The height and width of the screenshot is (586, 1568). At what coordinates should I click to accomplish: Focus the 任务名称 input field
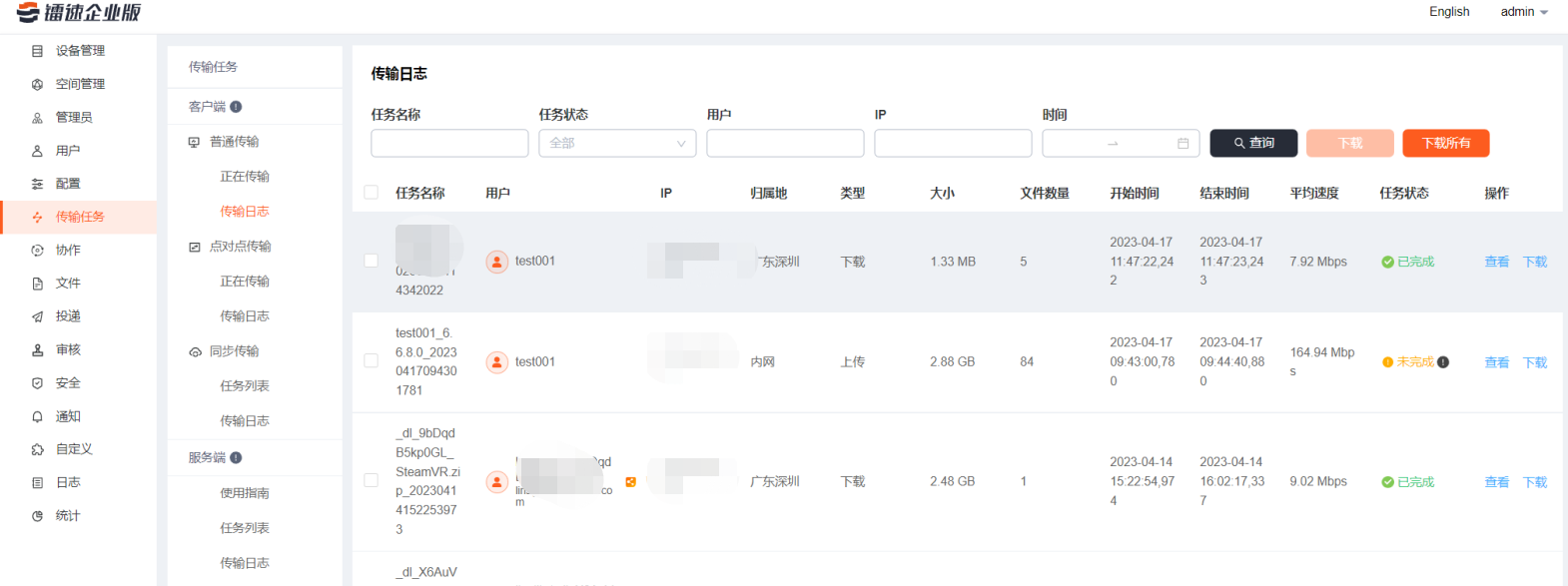tap(449, 144)
